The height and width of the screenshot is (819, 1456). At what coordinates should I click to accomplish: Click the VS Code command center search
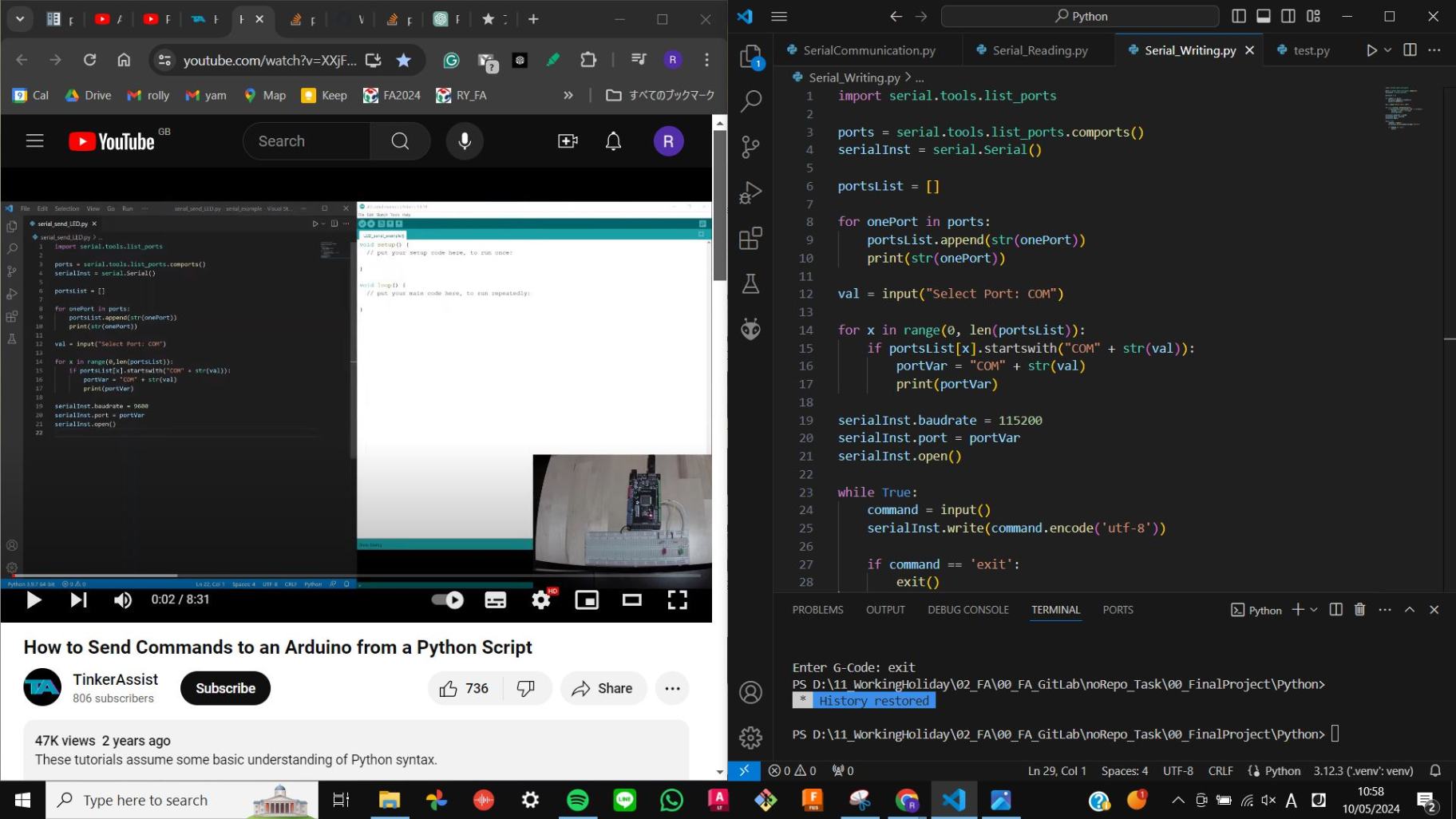tap(1080, 16)
